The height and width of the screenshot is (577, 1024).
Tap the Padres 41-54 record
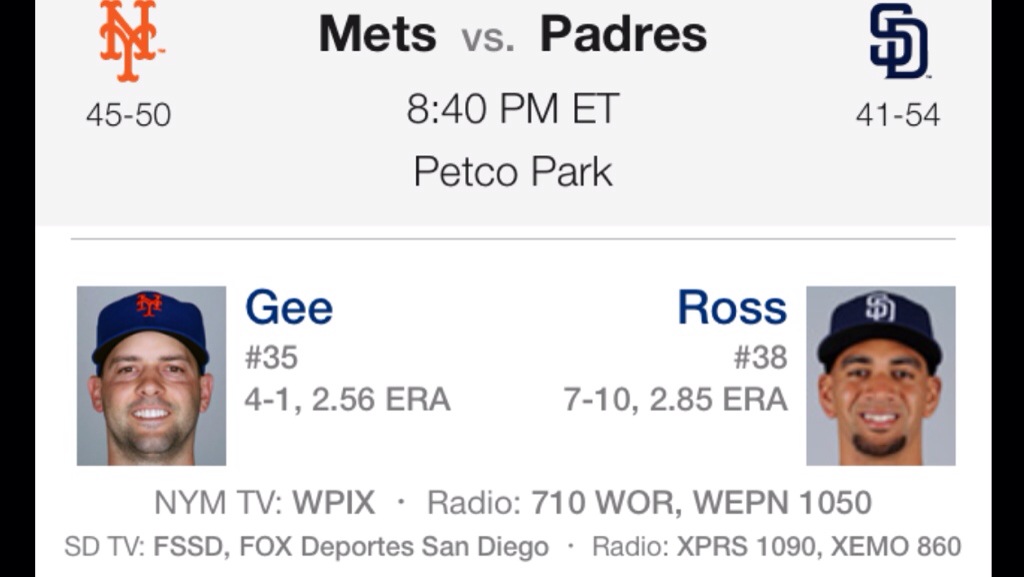coord(897,115)
